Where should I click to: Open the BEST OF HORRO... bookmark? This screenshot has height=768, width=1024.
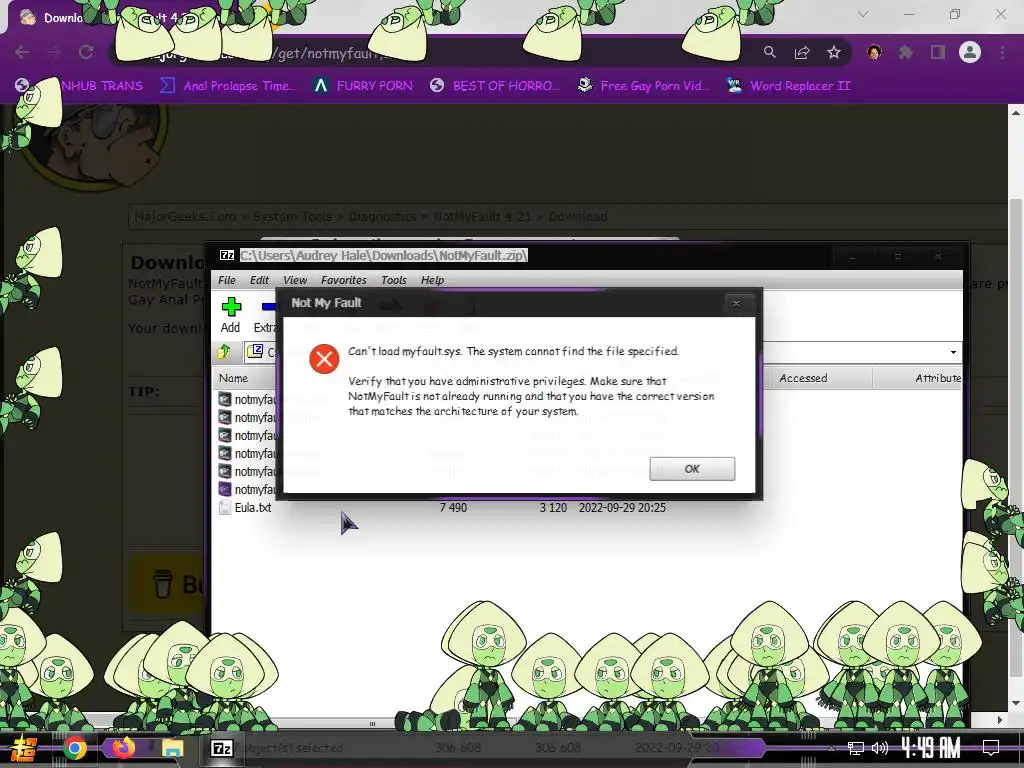tap(494, 86)
